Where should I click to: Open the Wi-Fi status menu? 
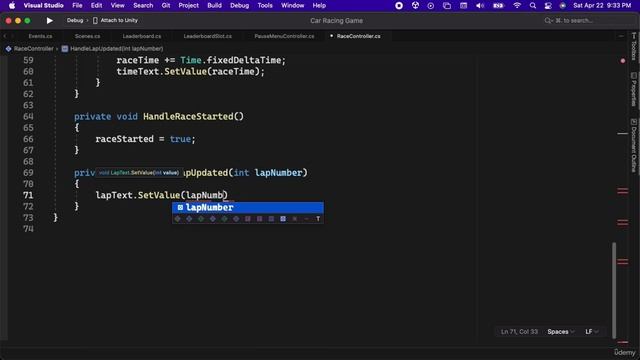pyautogui.click(x=517, y=6)
